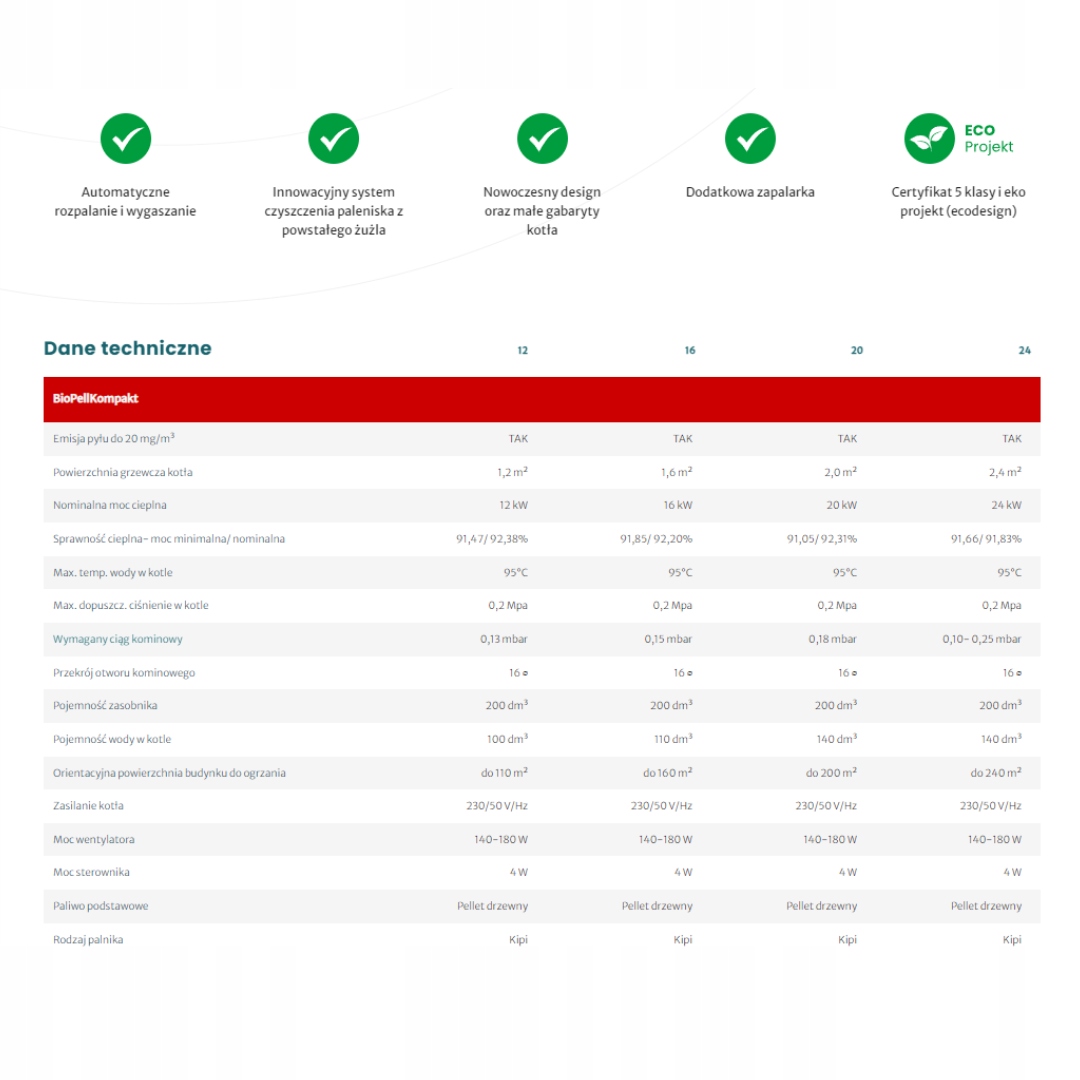Select the red BioPellKompakt header row
The height and width of the screenshot is (1080, 1080).
tap(541, 399)
